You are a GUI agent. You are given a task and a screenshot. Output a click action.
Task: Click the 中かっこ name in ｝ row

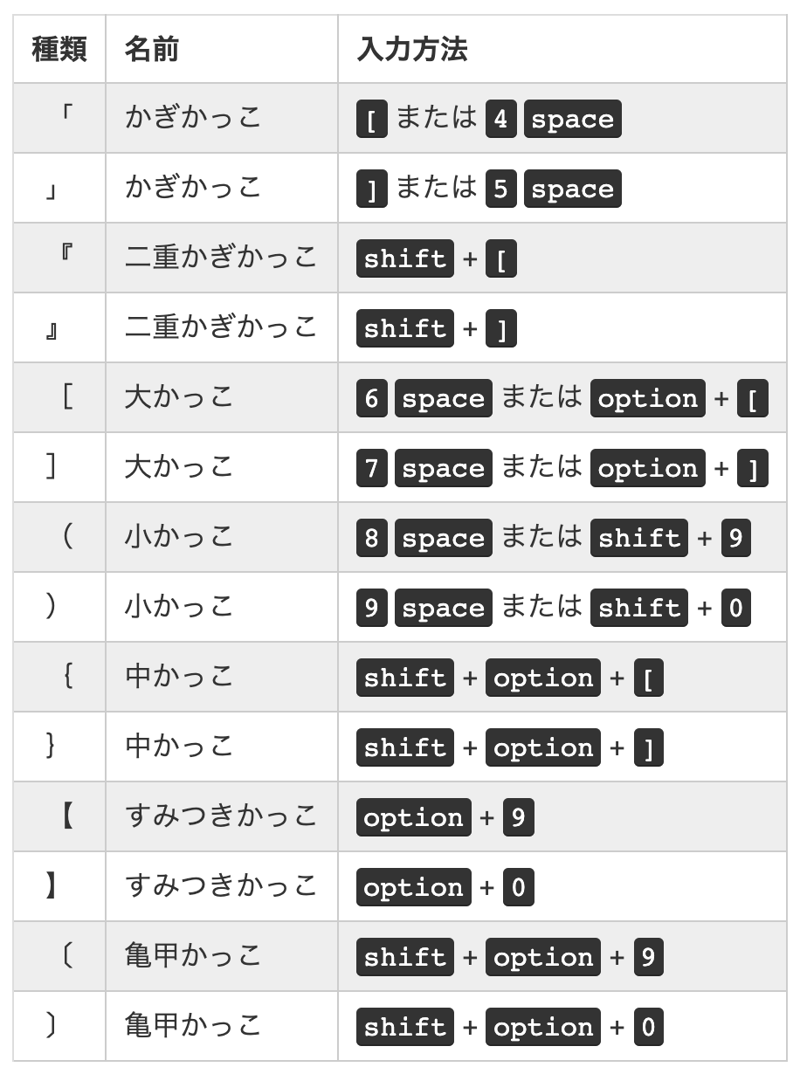pos(179,747)
